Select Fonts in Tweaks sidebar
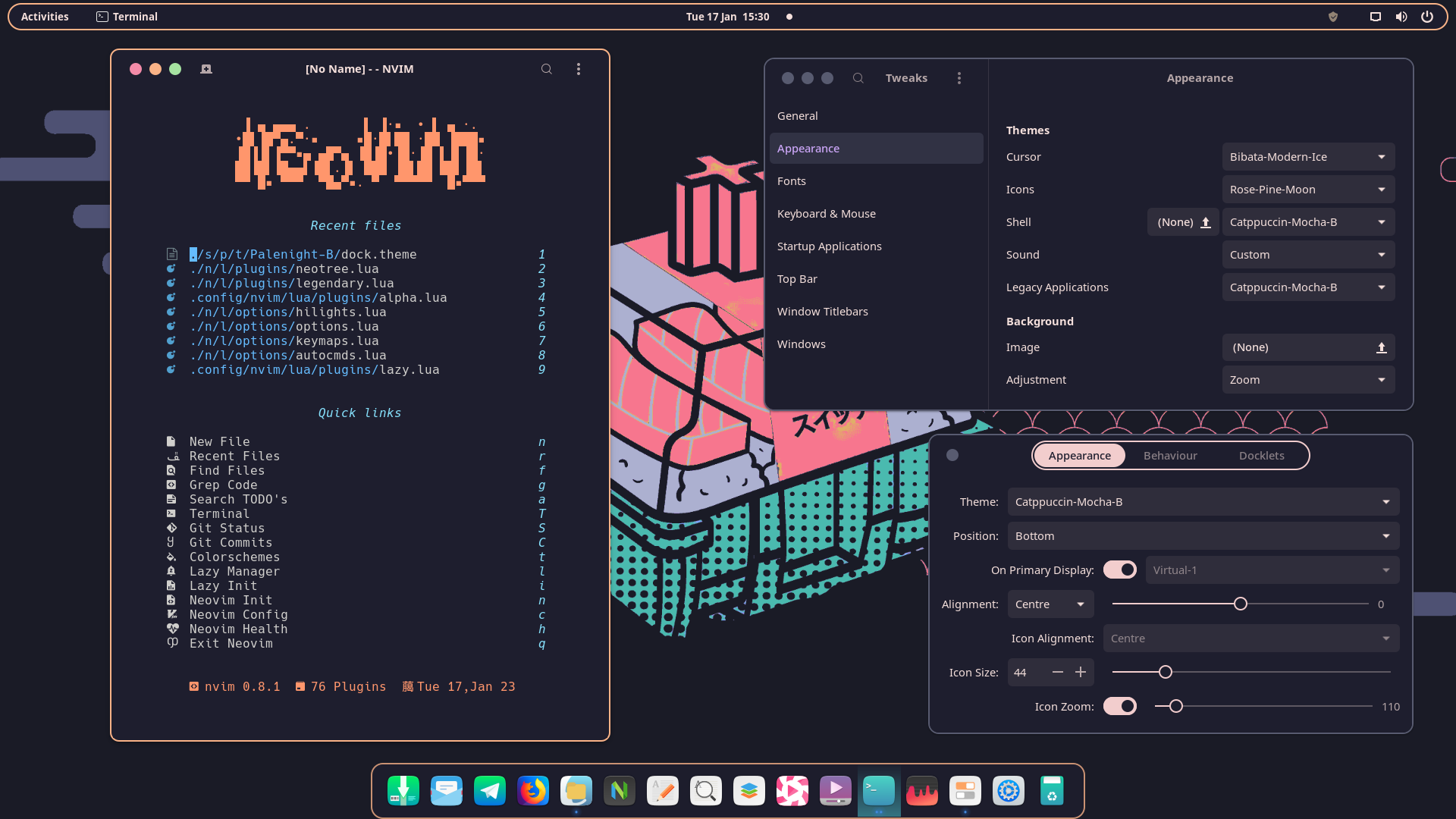This screenshot has width=1456, height=819. 876,181
